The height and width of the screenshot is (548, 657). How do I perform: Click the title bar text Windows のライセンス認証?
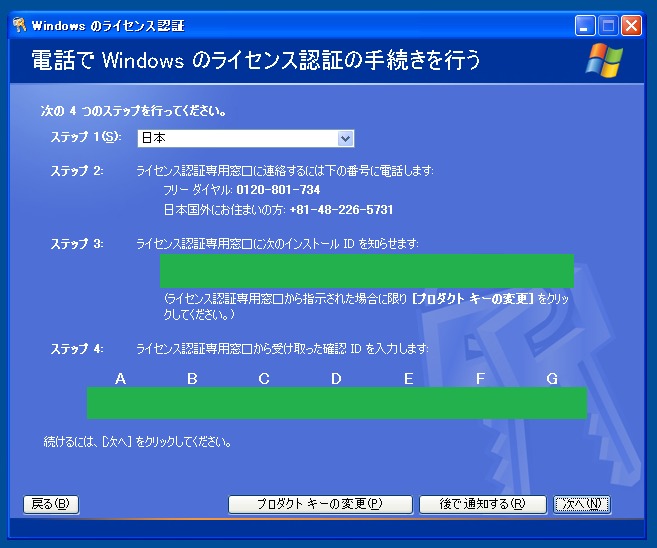tap(108, 26)
